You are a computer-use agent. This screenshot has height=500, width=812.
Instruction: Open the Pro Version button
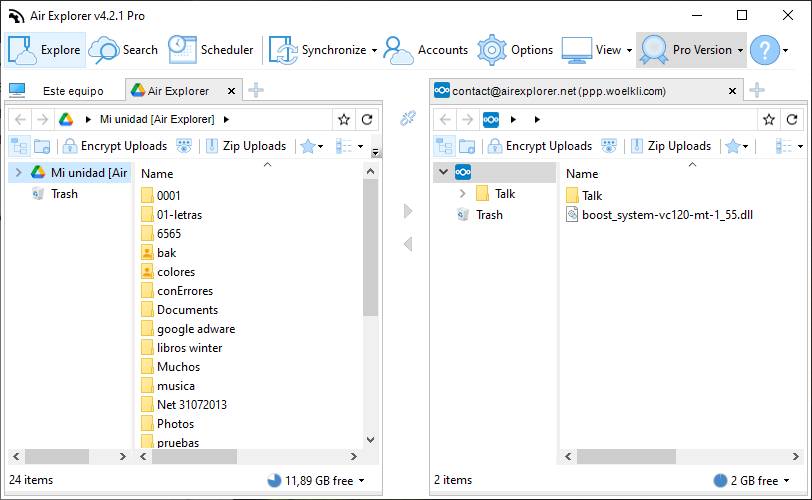pyautogui.click(x=691, y=50)
